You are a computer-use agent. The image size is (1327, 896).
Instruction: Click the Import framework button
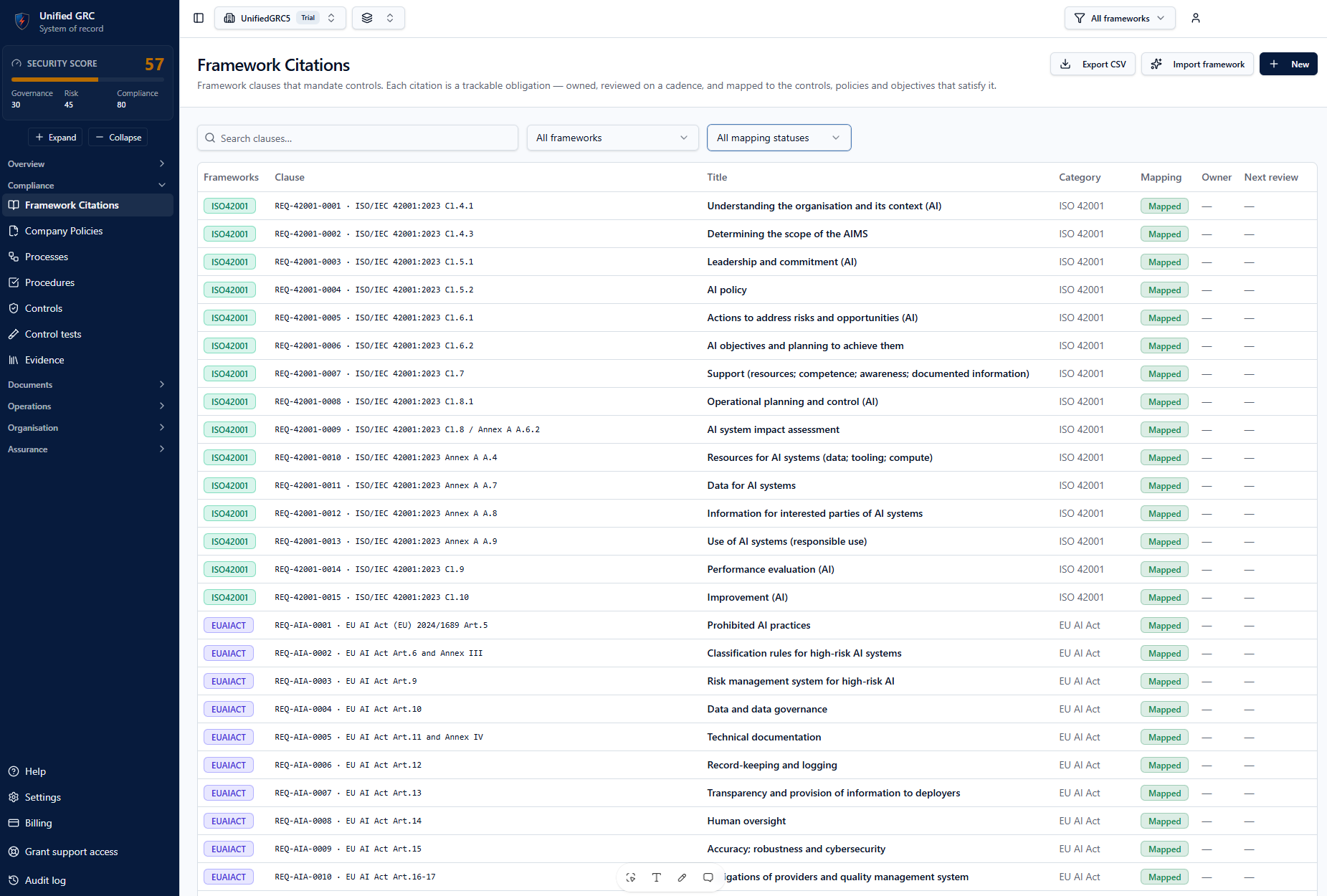click(1198, 64)
